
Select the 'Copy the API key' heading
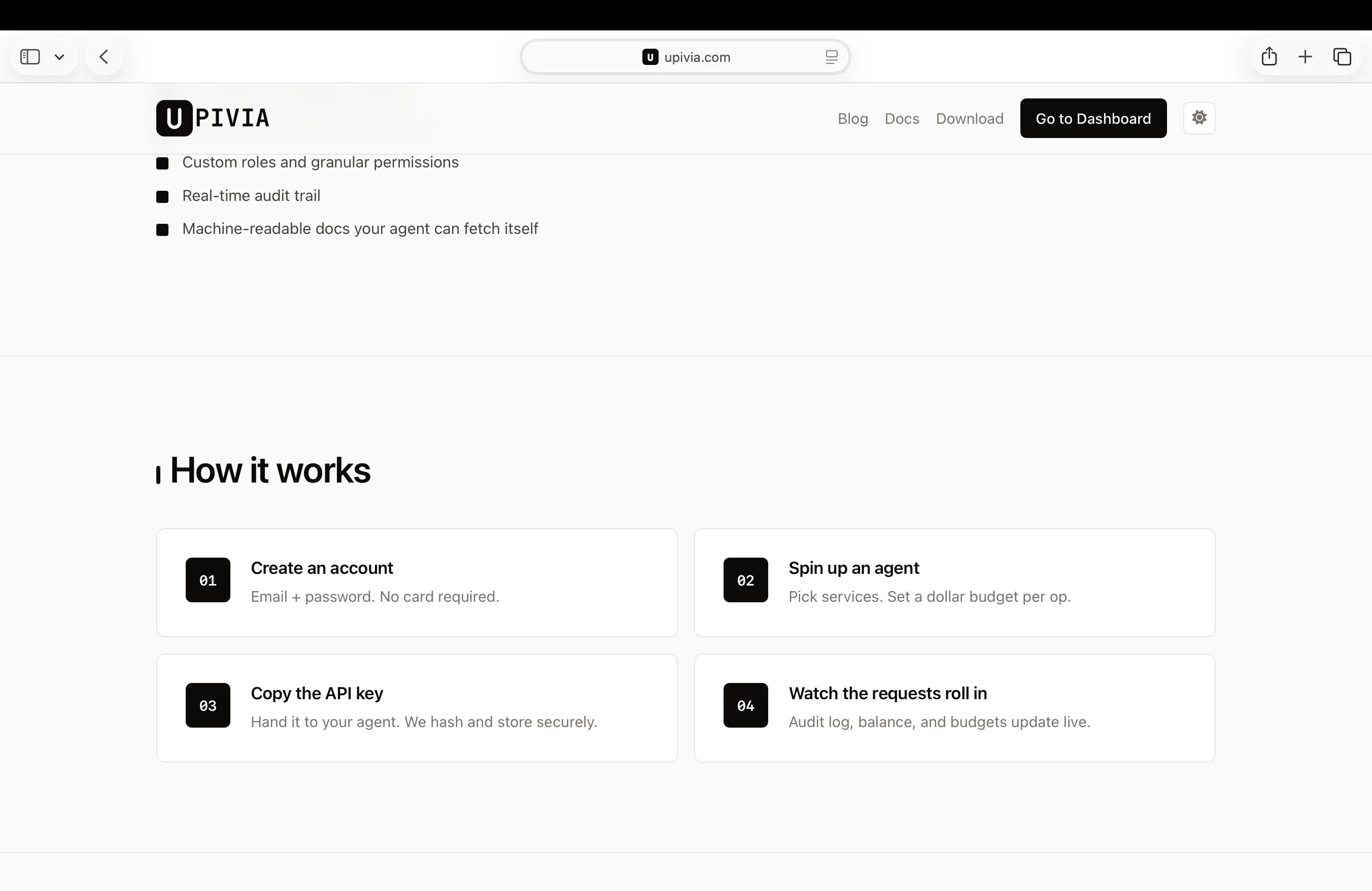(x=317, y=693)
